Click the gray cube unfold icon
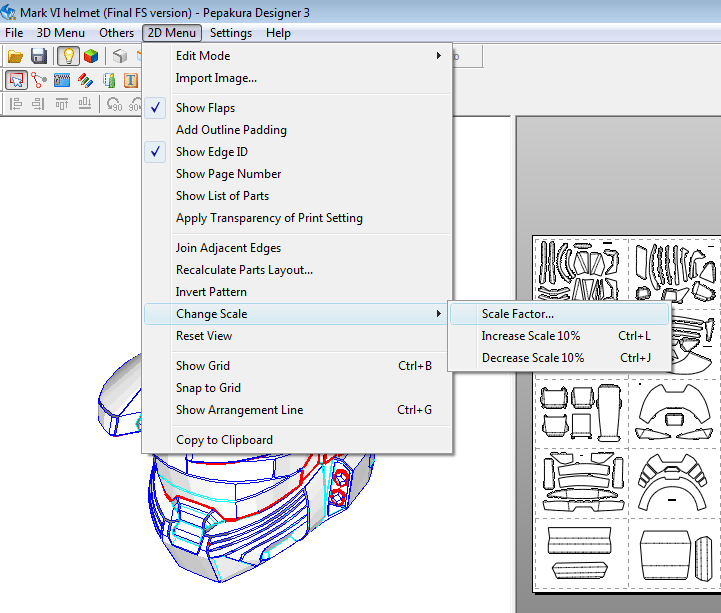The height and width of the screenshot is (613, 721). click(x=120, y=56)
